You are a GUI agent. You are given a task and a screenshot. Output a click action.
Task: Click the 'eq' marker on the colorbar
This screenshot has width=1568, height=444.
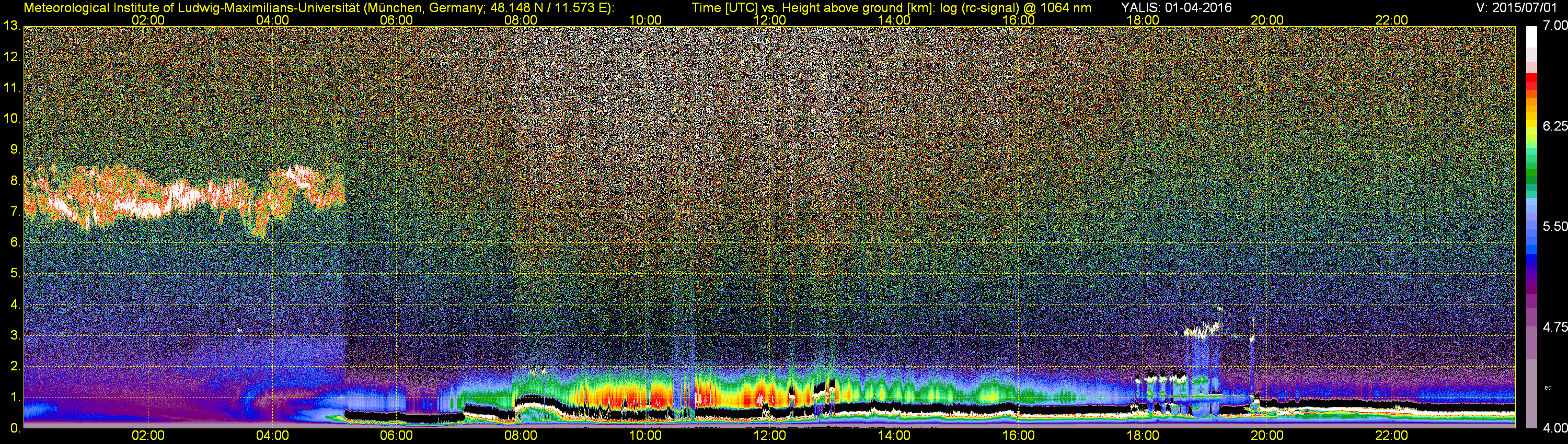(1548, 388)
